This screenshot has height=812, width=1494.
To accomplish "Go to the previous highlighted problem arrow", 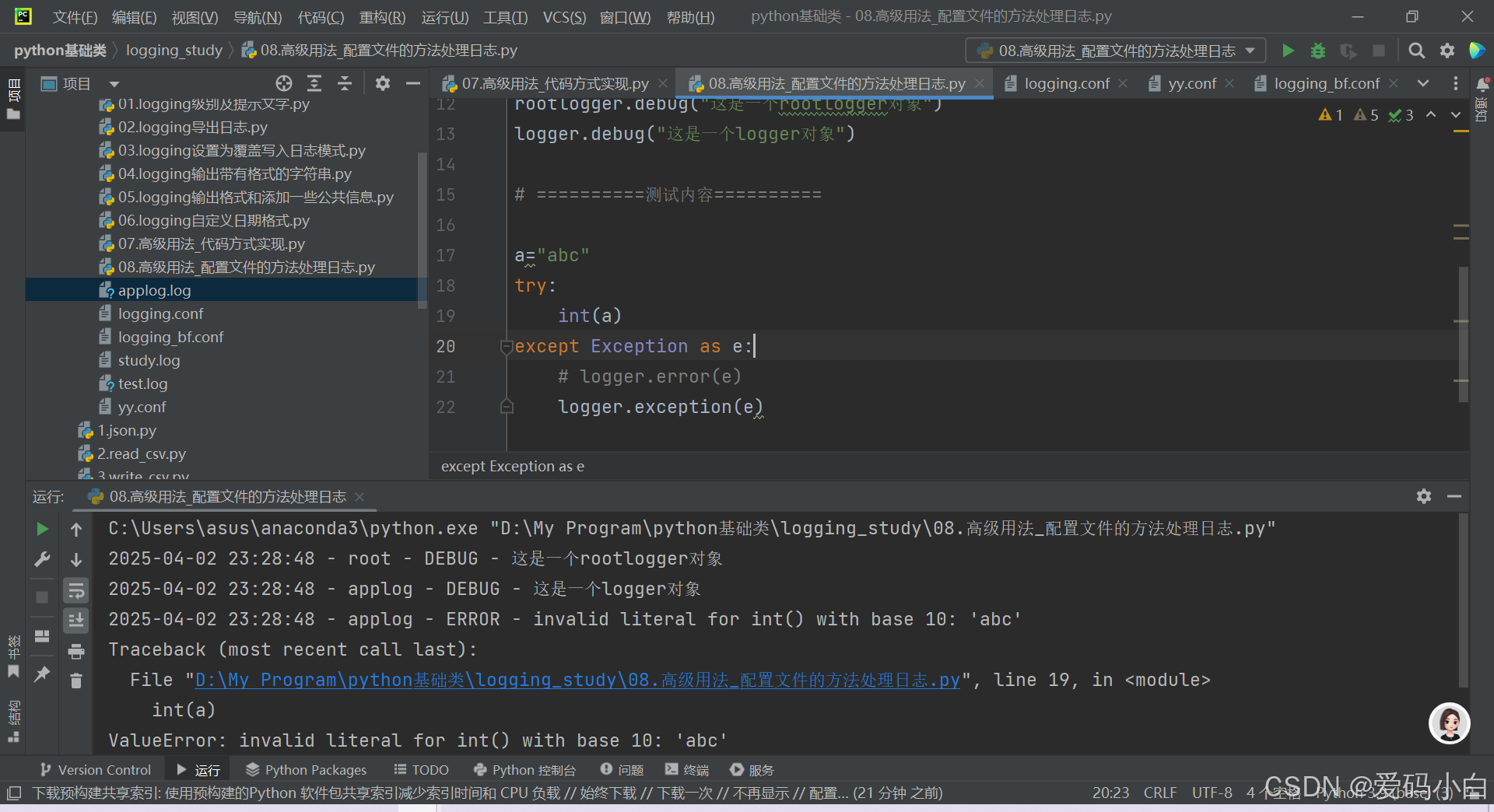I will coord(1431,115).
